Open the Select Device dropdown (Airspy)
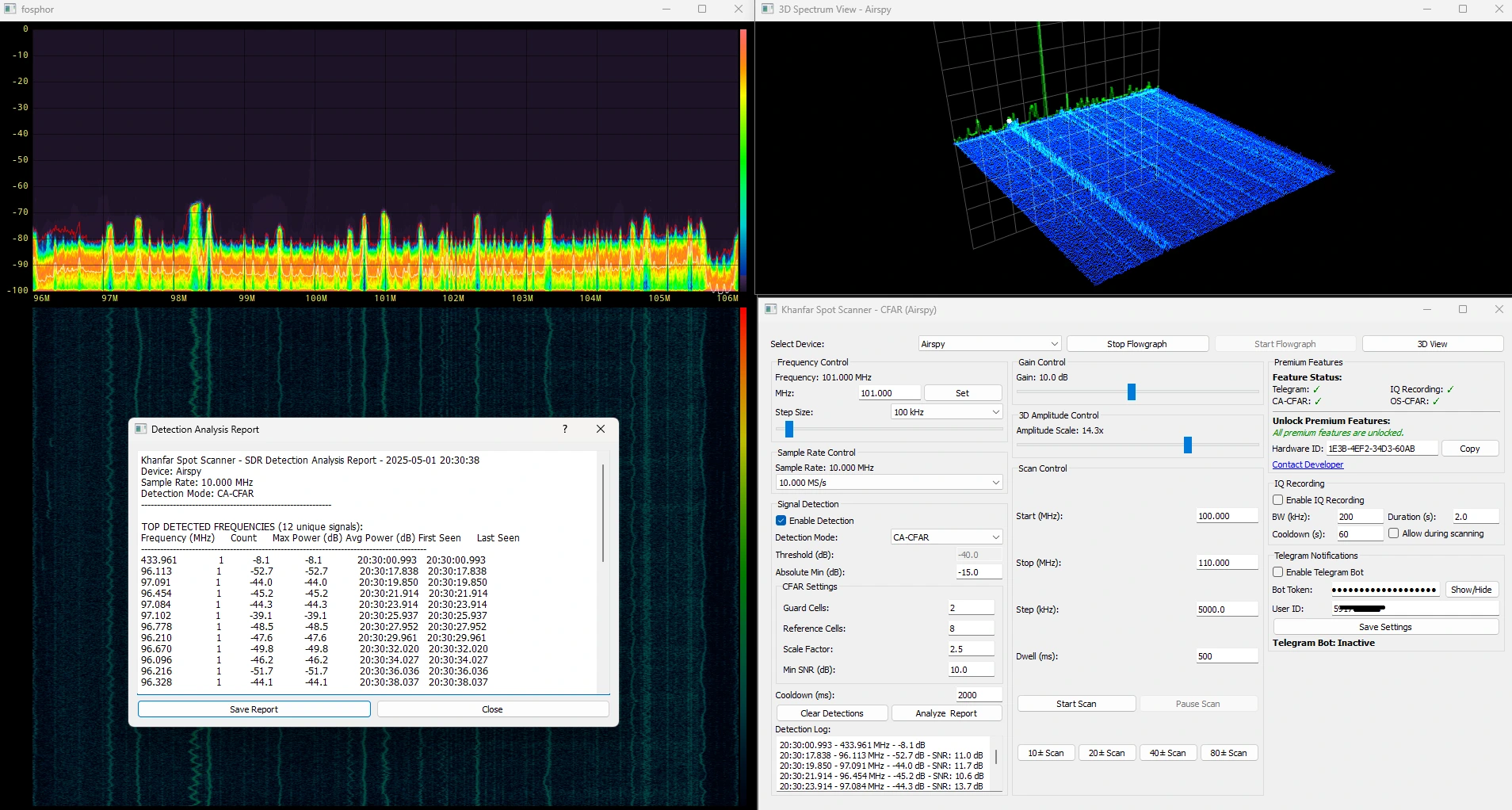The height and width of the screenshot is (810, 1512). [x=989, y=344]
